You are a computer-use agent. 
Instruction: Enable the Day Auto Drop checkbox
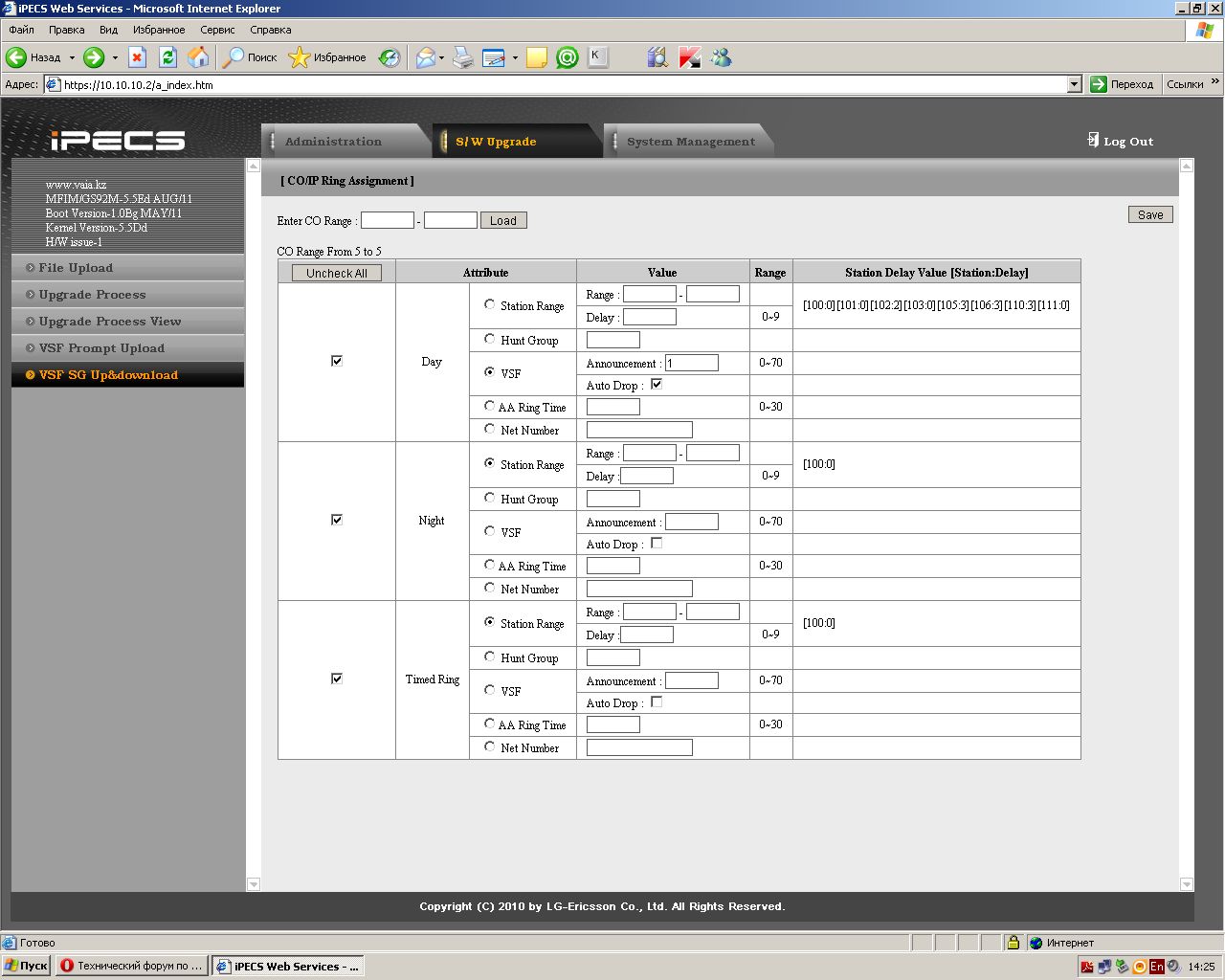pos(657,384)
